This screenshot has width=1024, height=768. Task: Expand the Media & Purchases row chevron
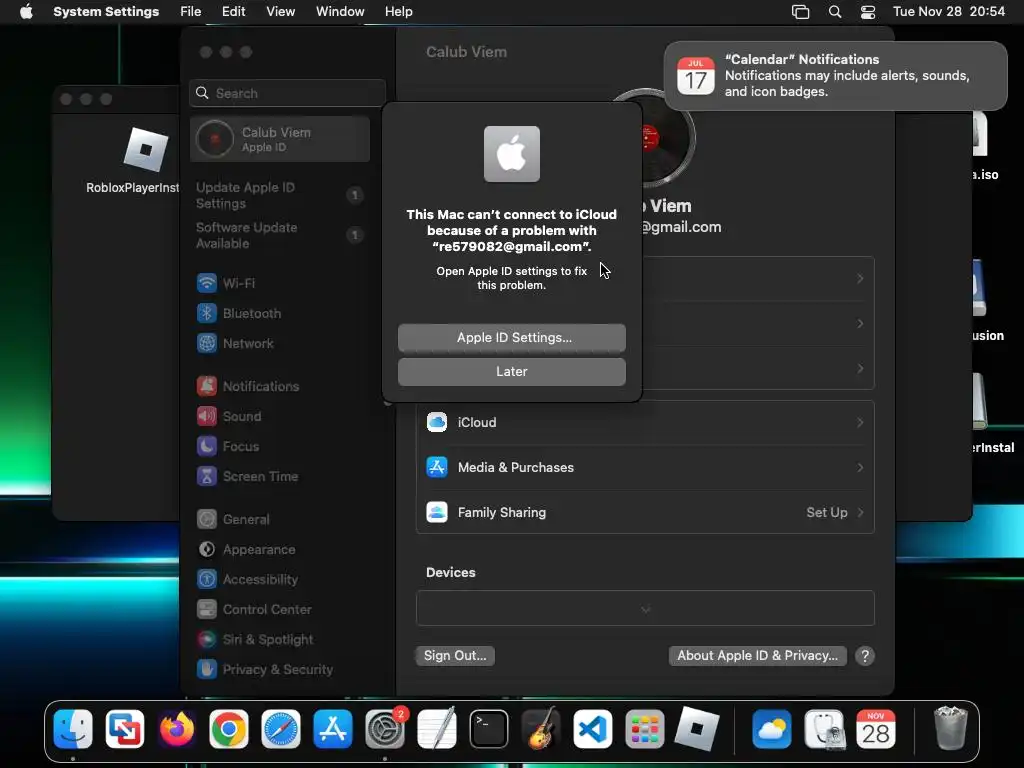click(860, 468)
